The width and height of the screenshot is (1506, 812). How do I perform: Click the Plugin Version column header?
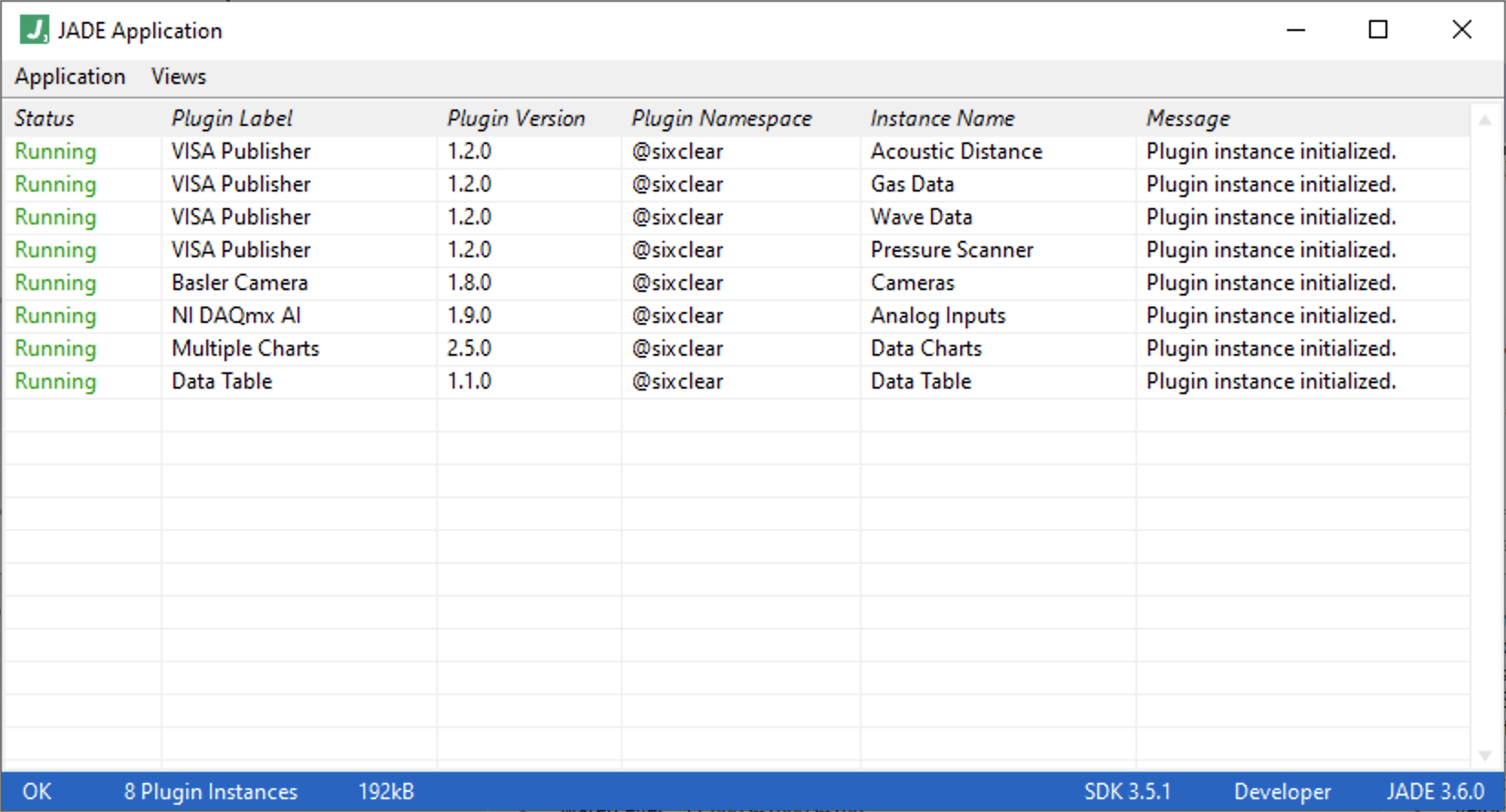[516, 119]
